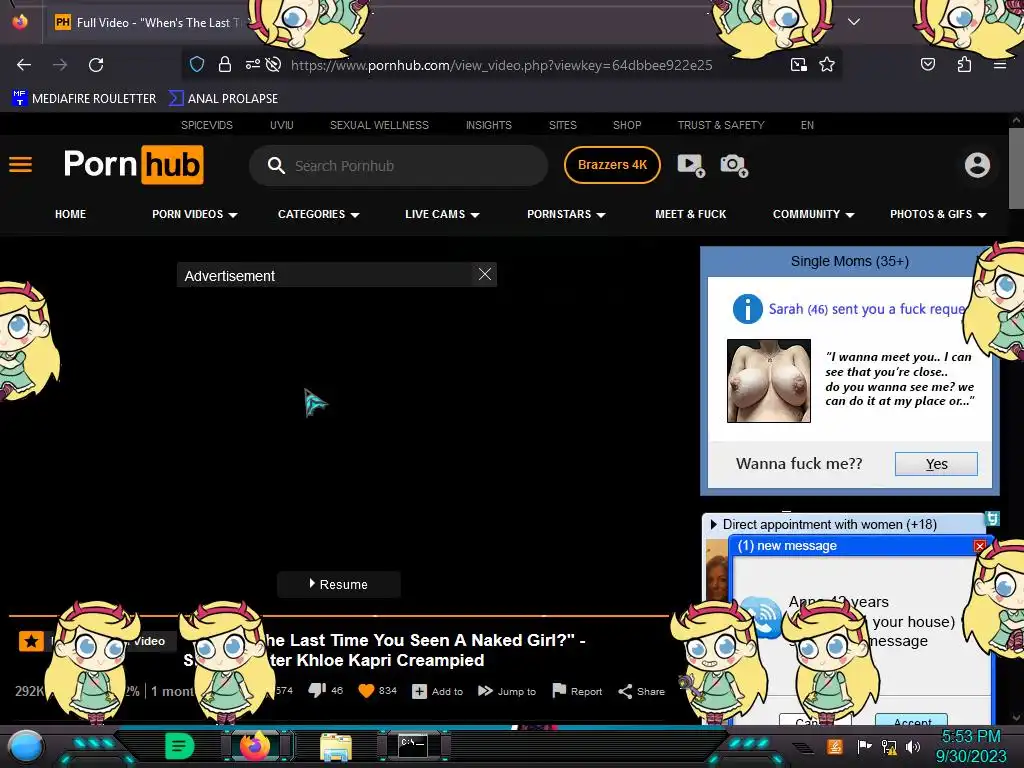1024x768 pixels.
Task: Open the MEDIAFIRE ROULETTER bookmark
Action: [x=84, y=99]
